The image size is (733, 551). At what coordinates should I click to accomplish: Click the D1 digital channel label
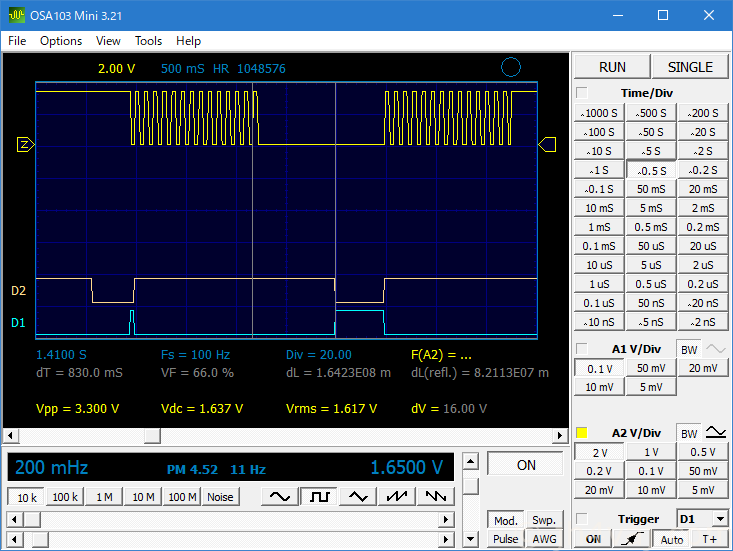coord(18,322)
